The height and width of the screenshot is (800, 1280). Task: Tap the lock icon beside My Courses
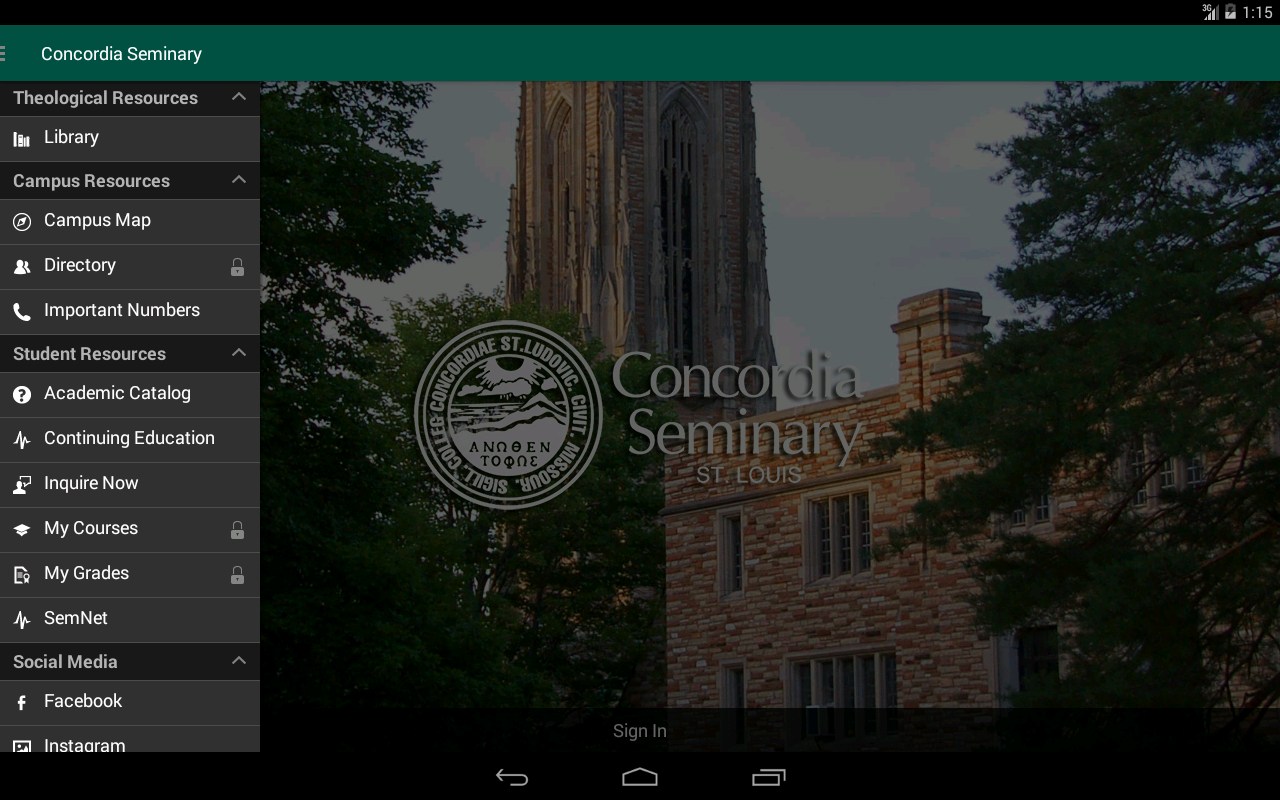237,530
